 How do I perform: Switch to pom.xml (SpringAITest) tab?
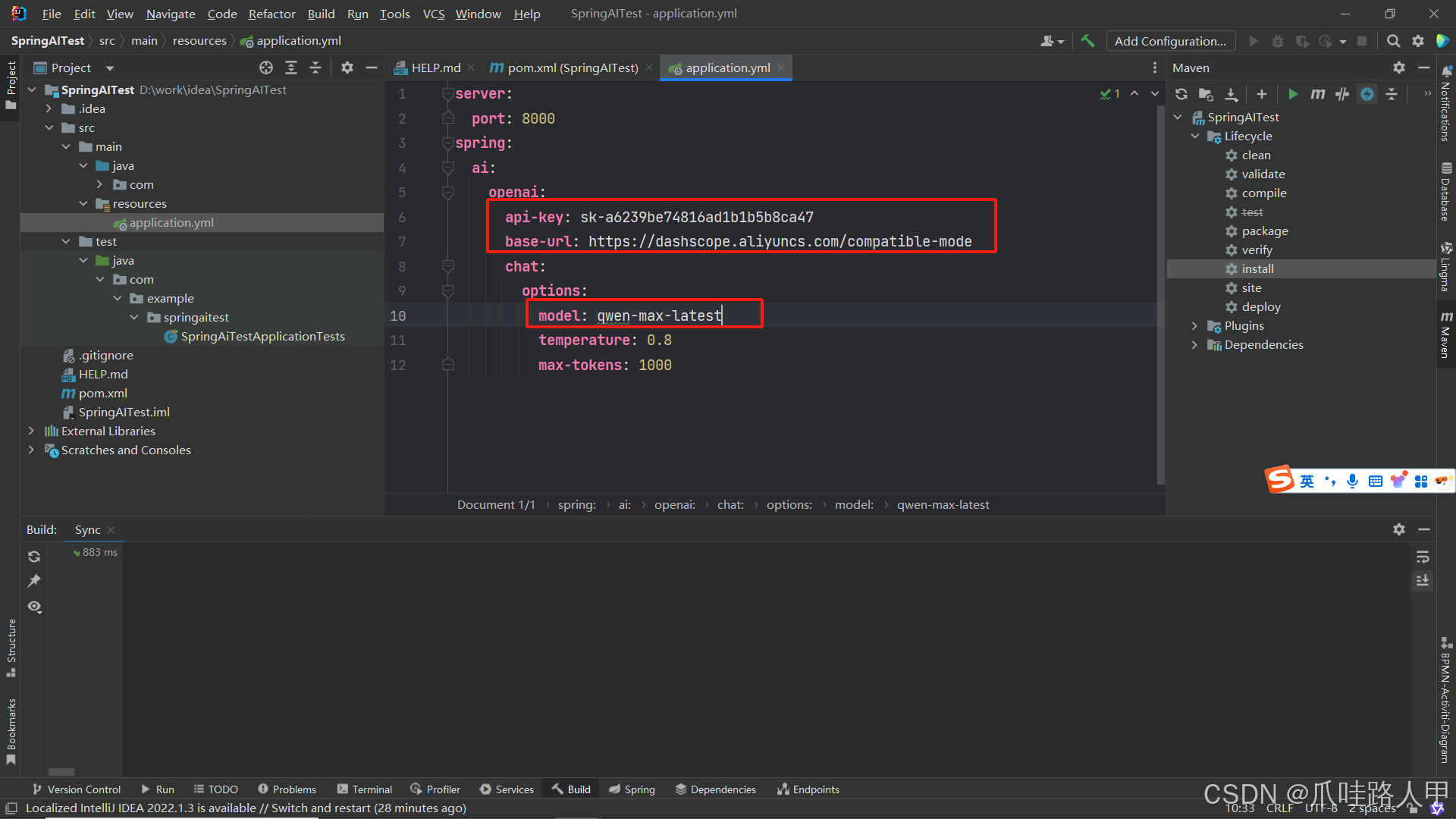(572, 68)
